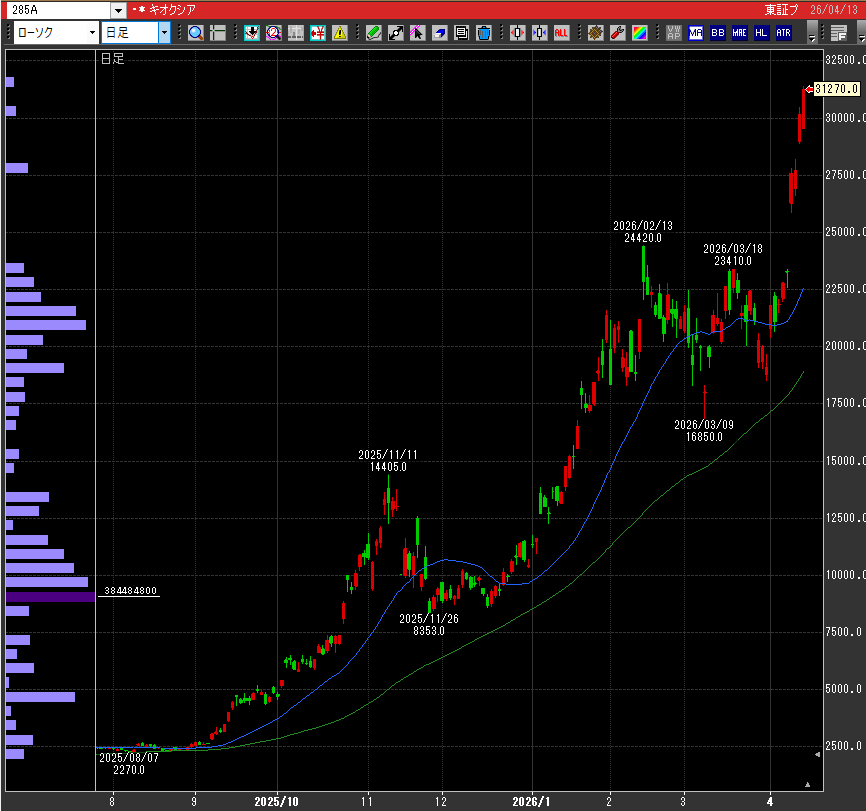Click the chart download arrow icon
This screenshot has width=866, height=811.
(252, 33)
